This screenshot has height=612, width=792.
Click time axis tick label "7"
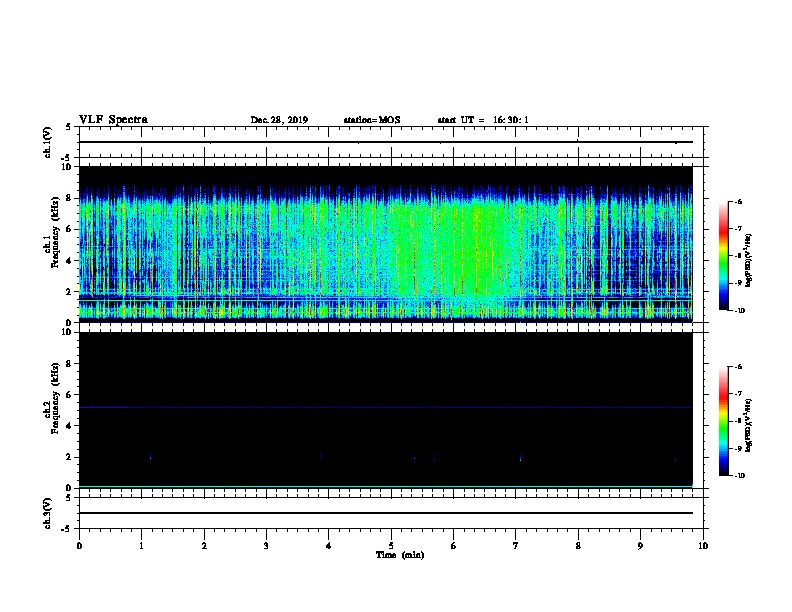tap(516, 546)
